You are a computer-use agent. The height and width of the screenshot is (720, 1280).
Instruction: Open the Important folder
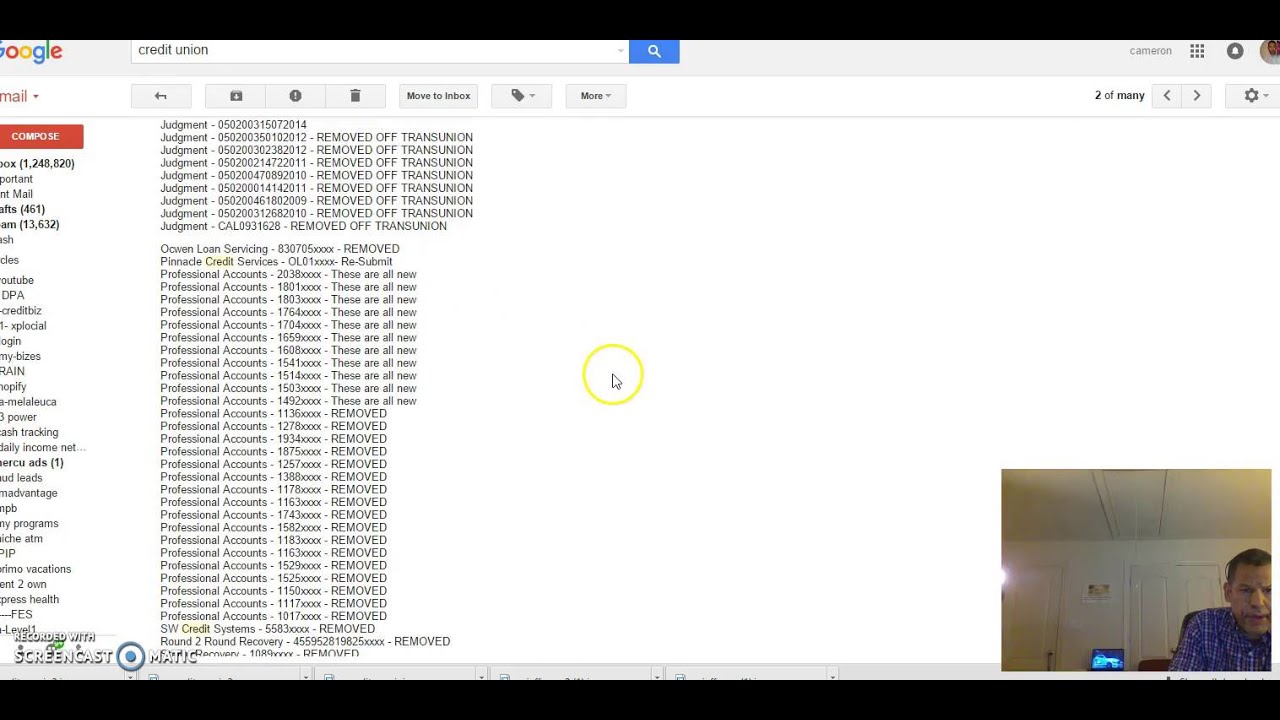point(16,179)
